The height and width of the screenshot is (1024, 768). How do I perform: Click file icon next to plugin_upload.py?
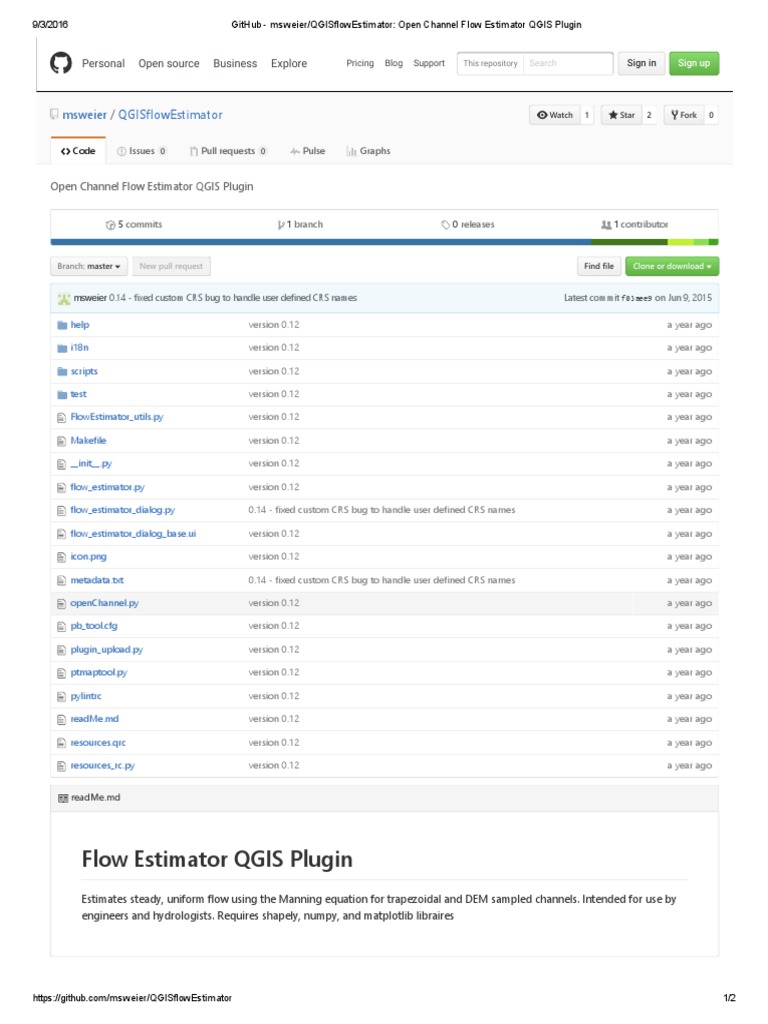point(61,650)
